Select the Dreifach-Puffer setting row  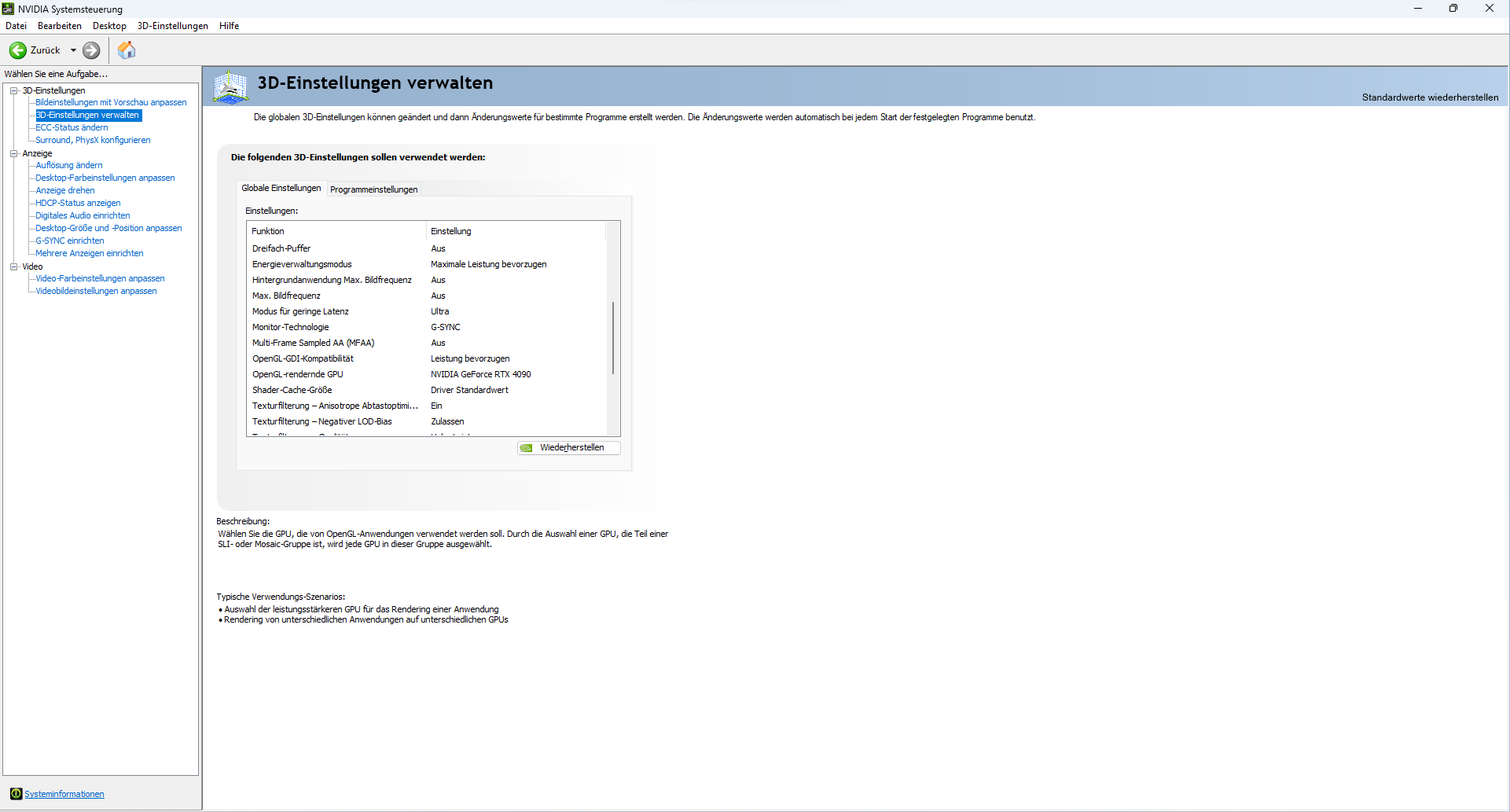coord(426,248)
